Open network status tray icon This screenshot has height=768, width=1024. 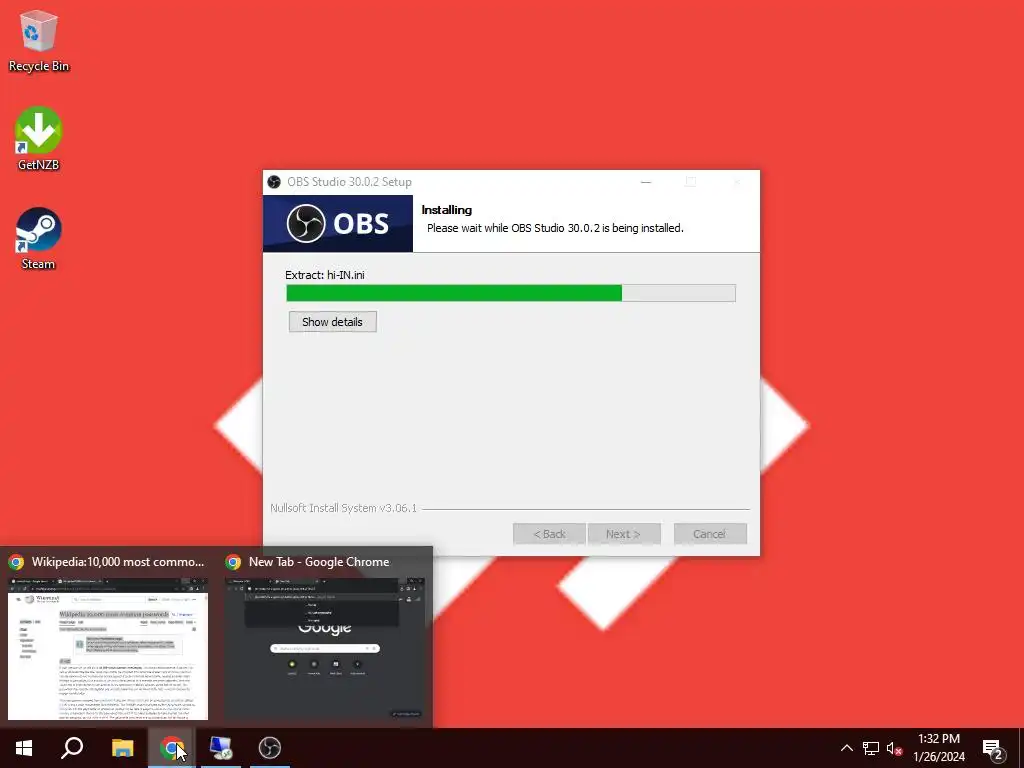click(871, 748)
